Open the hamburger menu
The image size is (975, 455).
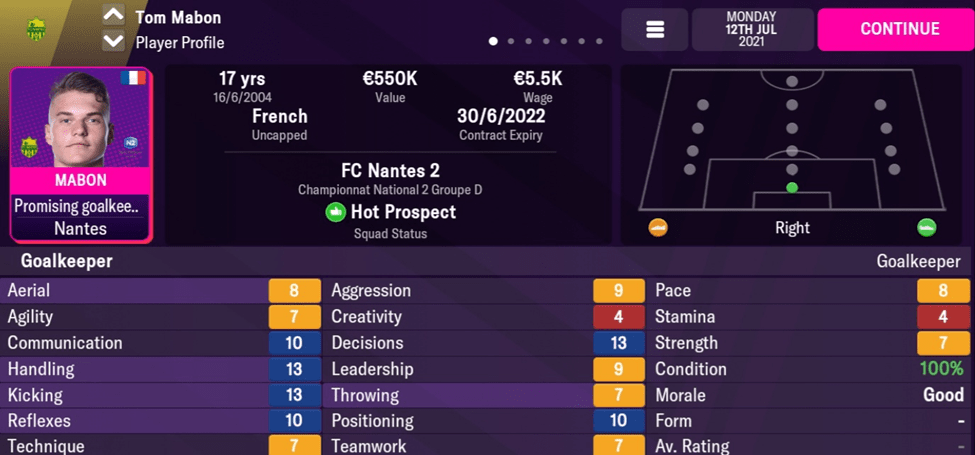655,30
